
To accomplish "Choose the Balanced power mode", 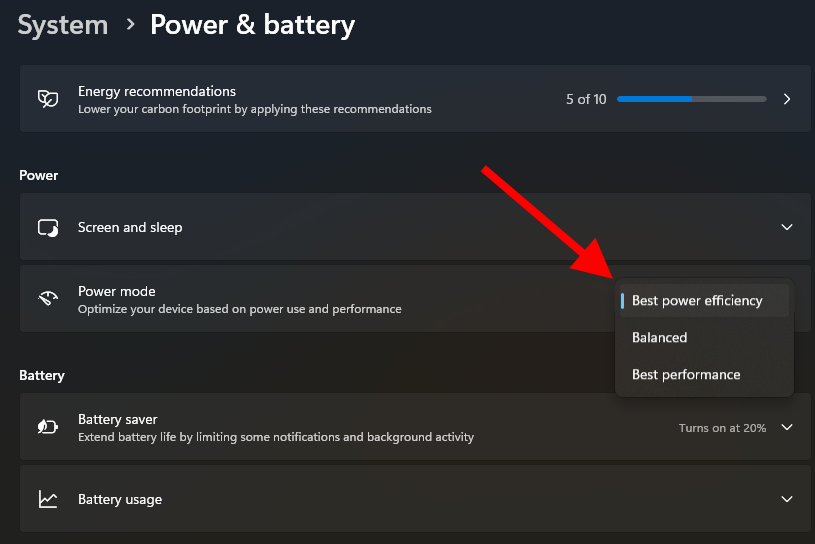I will [660, 337].
